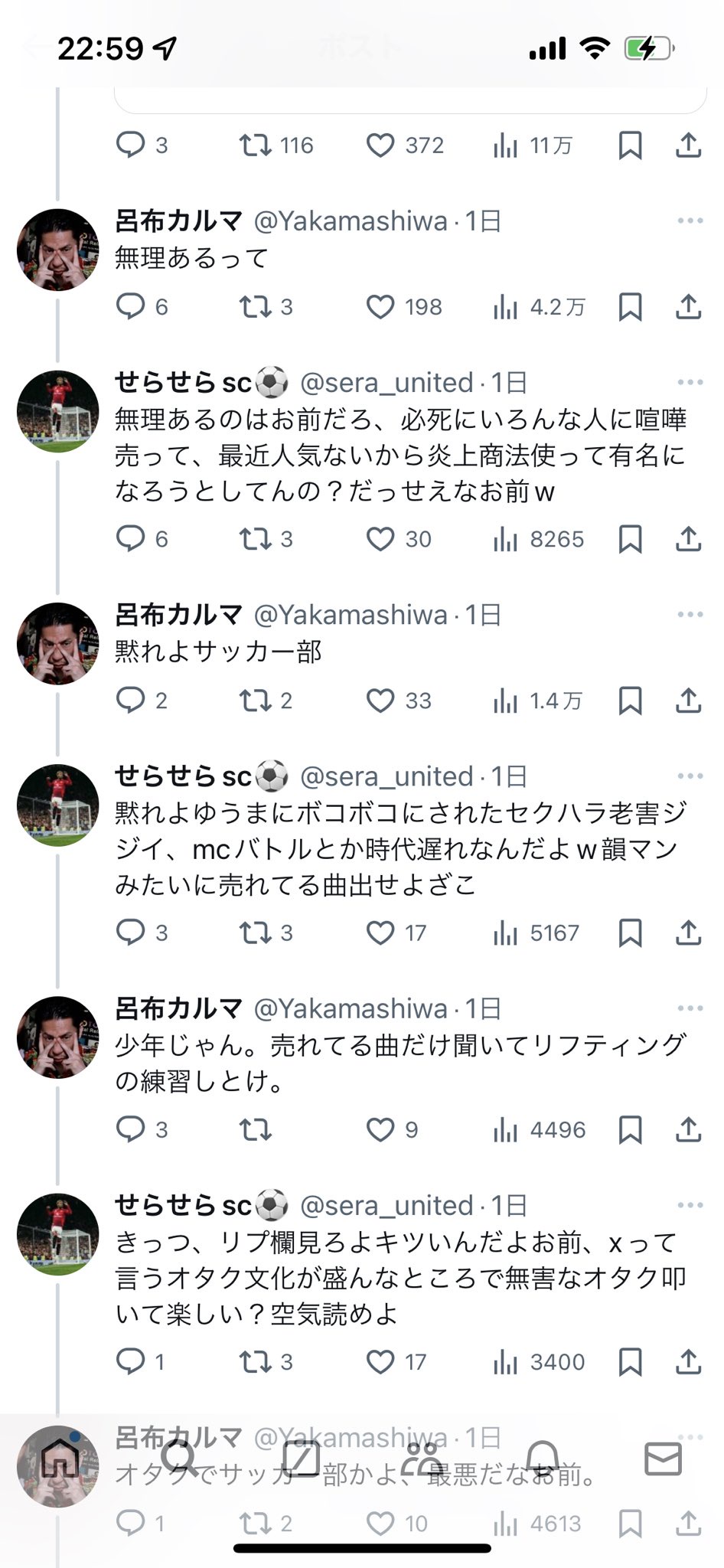Share the post with 5167 views
724x1568 pixels.
point(688,933)
